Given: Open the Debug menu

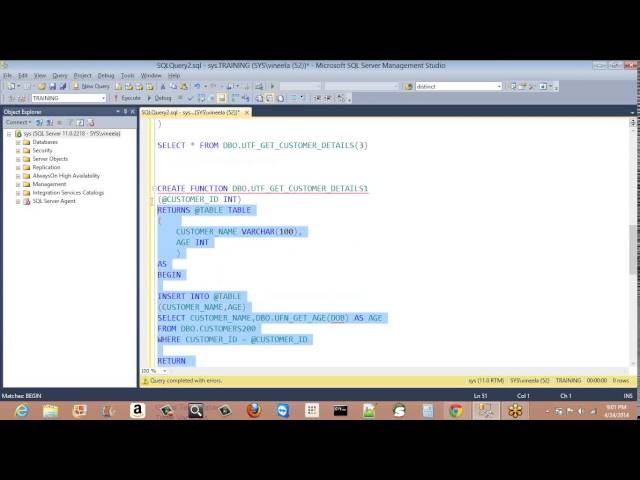Looking at the screenshot, I should pos(106,76).
